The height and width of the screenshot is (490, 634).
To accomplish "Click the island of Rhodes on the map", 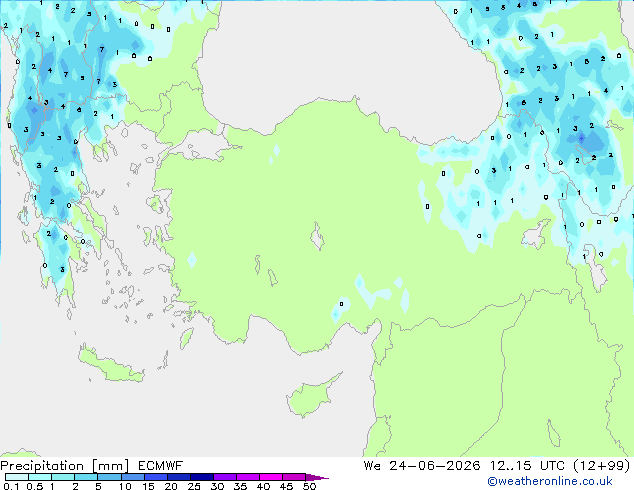I will pyautogui.click(x=186, y=338).
